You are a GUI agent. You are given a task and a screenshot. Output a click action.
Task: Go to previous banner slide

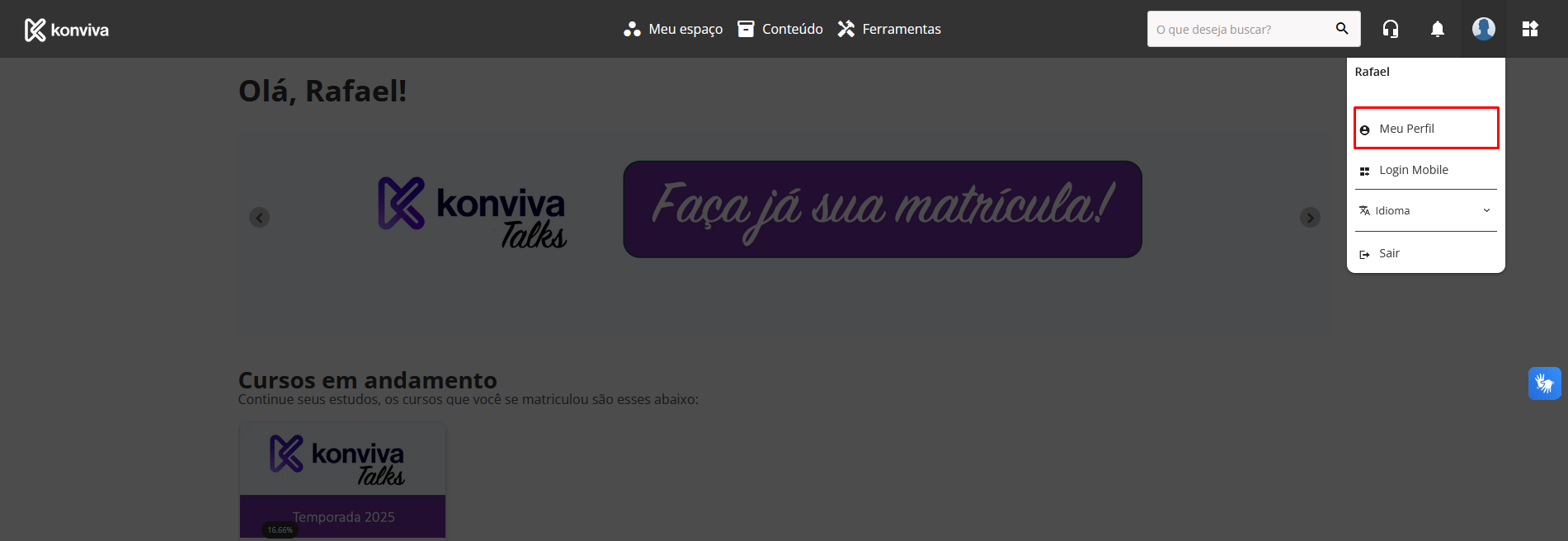click(259, 218)
